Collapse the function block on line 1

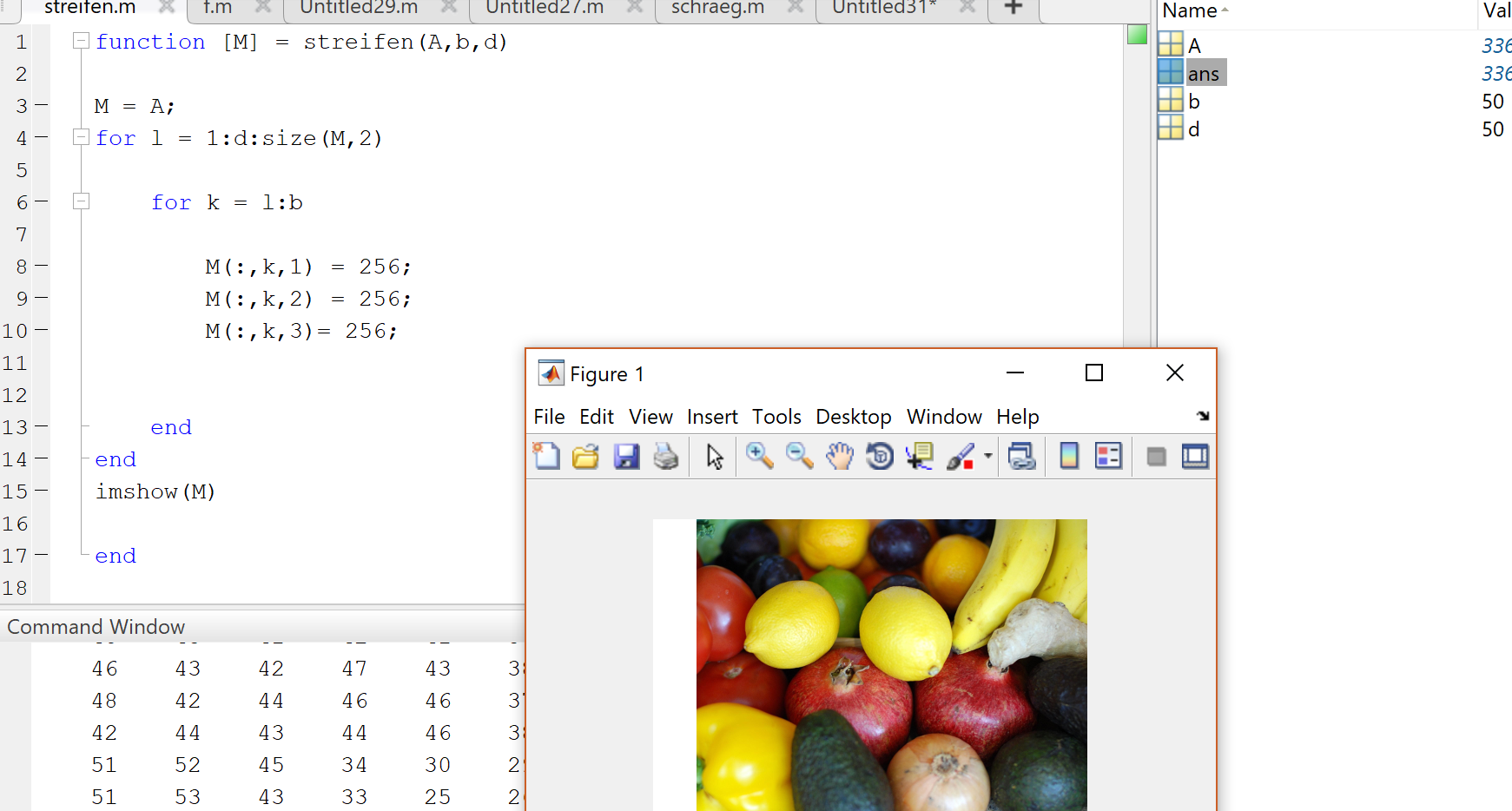pyautogui.click(x=81, y=41)
